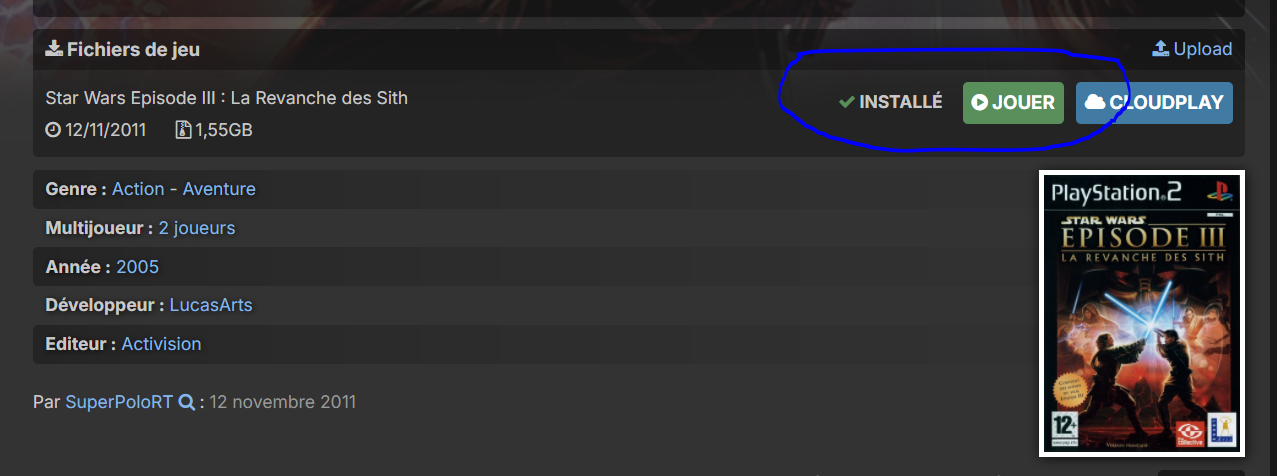This screenshot has height=476, width=1277.
Task: Click the download icon beside Fichiers de jeu
Action: (54, 49)
